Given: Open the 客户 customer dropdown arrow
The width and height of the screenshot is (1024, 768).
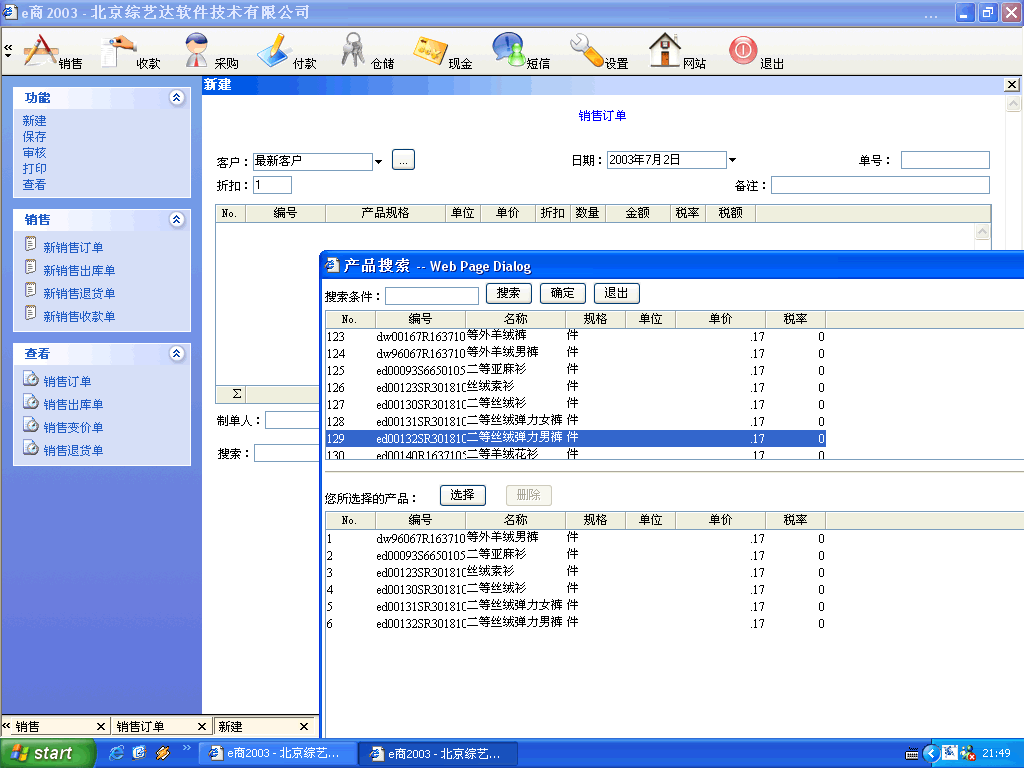Looking at the screenshot, I should [x=379, y=161].
